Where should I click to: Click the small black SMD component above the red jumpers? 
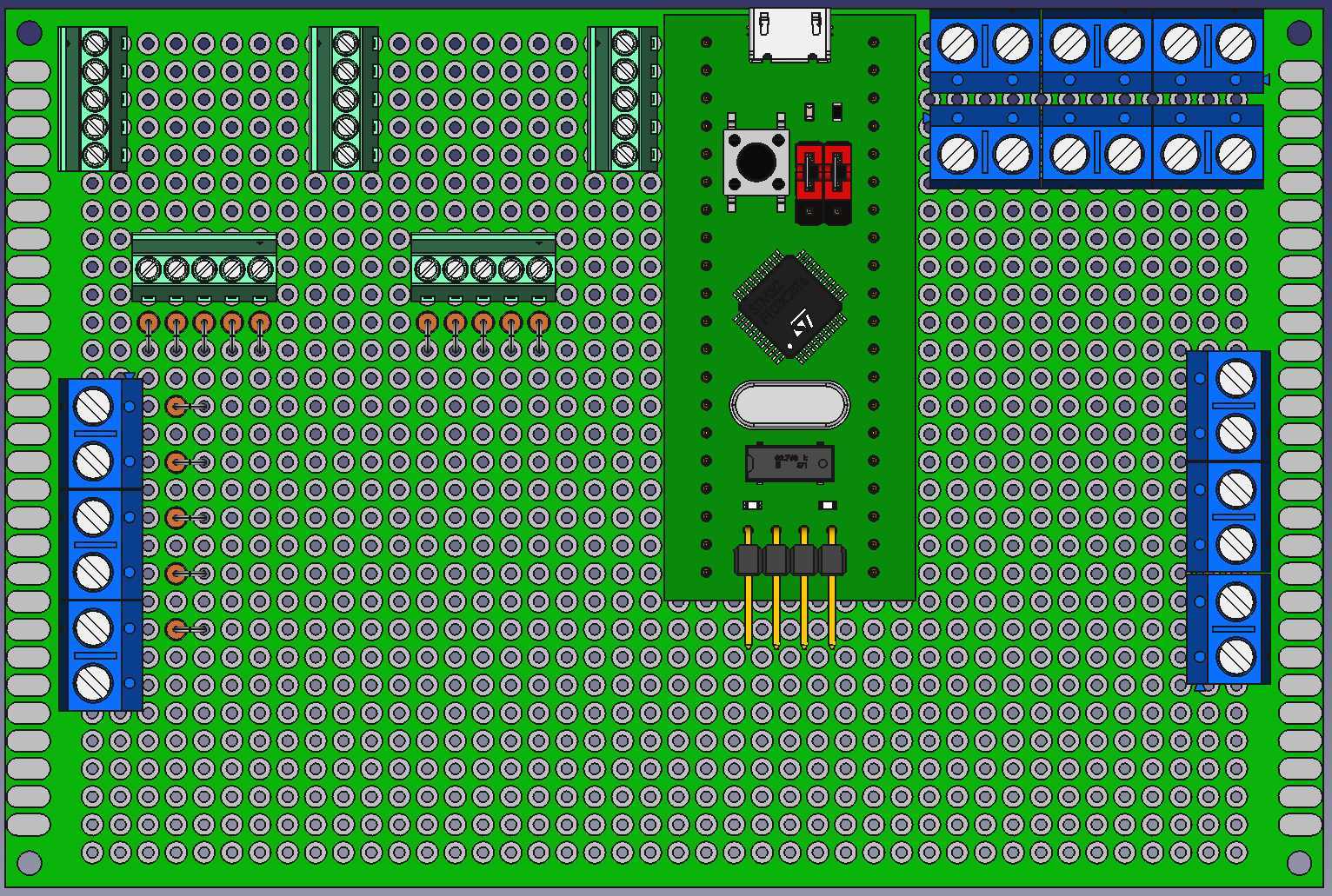(x=837, y=111)
